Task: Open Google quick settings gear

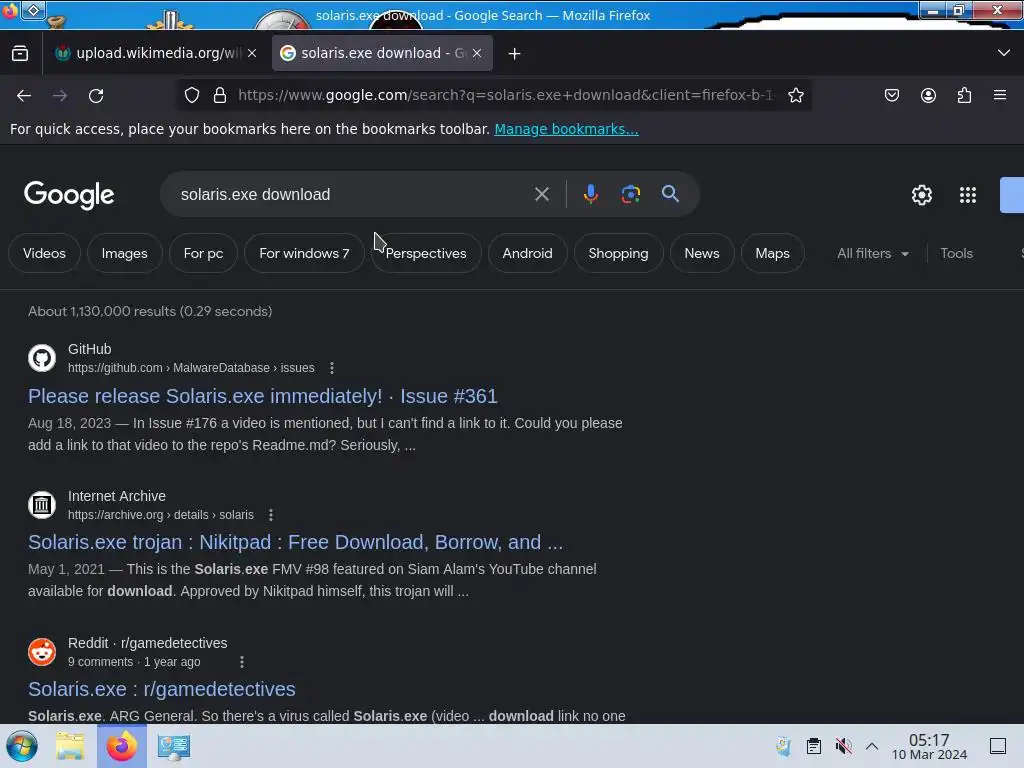Action: pyautogui.click(x=921, y=195)
